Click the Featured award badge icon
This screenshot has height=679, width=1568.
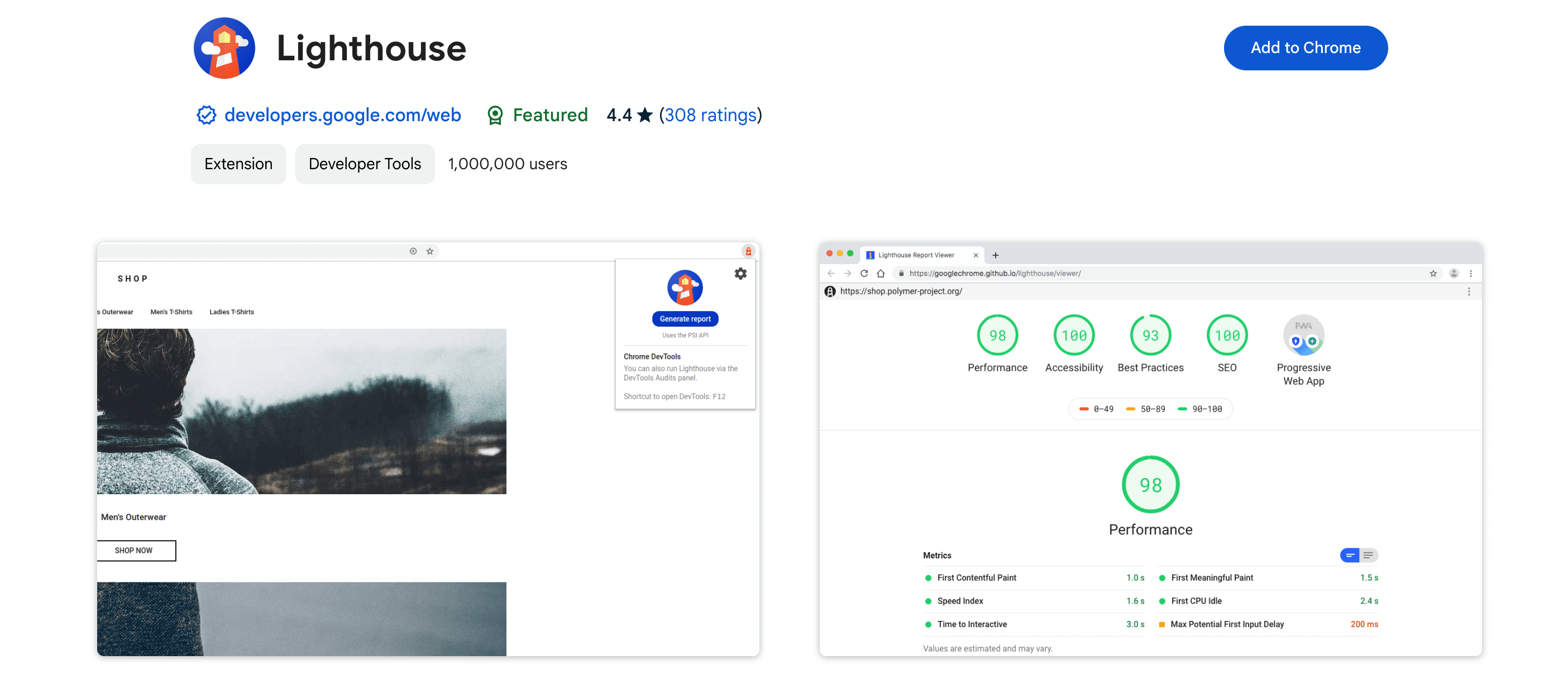click(x=495, y=115)
